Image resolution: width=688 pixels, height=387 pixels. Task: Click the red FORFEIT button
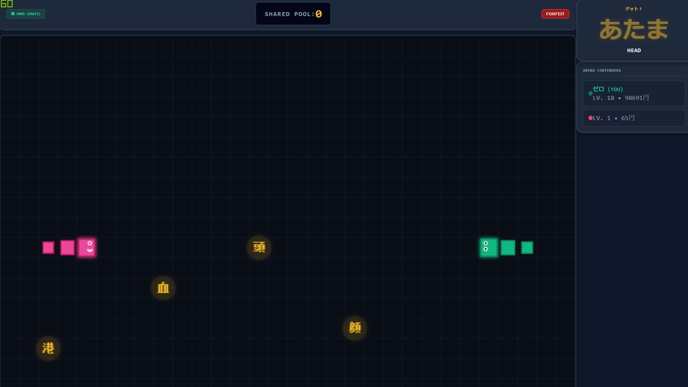point(555,14)
